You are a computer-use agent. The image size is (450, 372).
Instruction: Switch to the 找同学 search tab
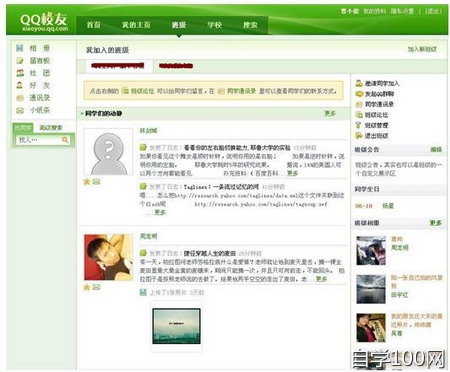(23, 128)
